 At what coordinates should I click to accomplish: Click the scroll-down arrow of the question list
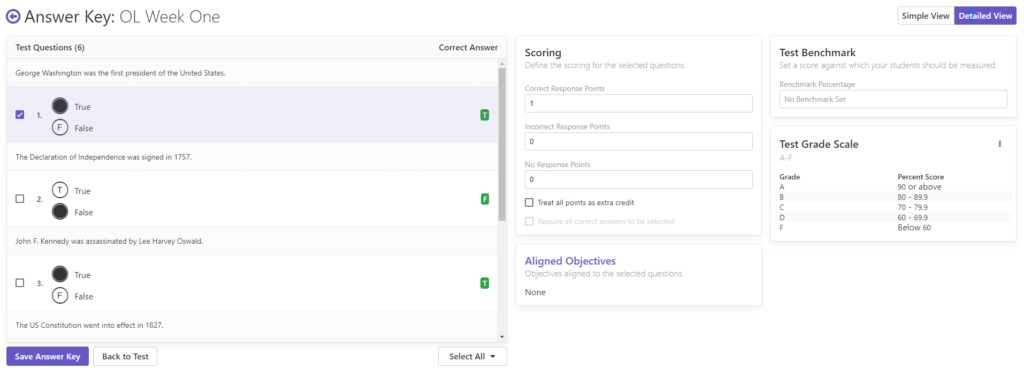[502, 337]
